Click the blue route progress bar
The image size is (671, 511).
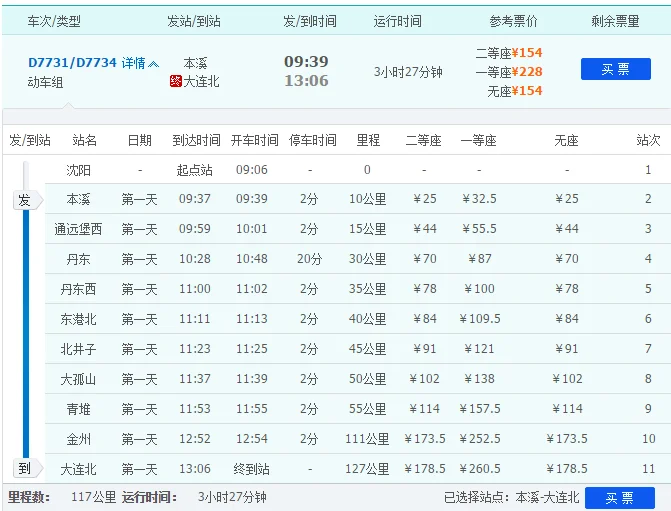tap(26, 334)
